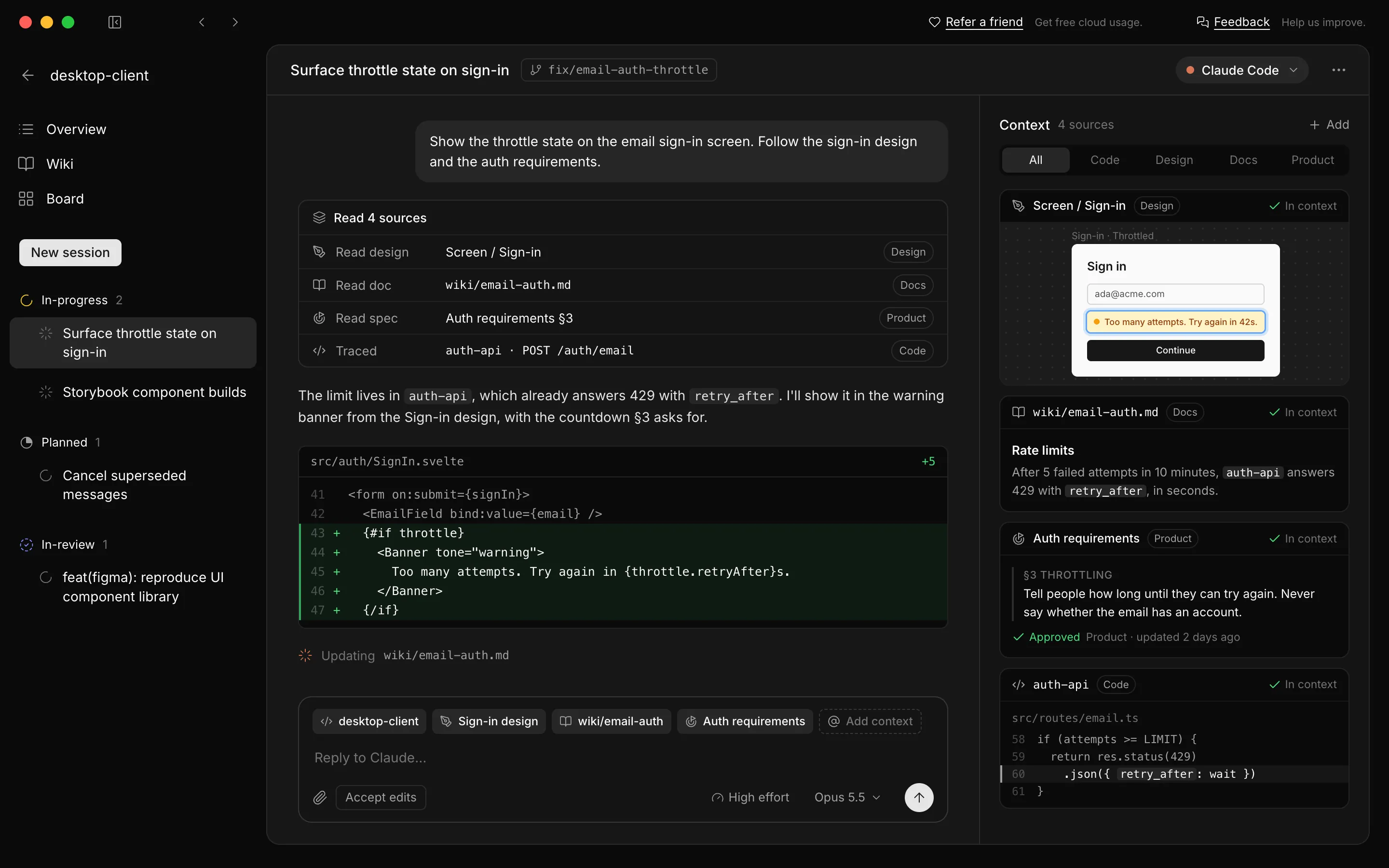Go back with the left chevron
Screen dimensions: 1389x868
tap(202, 22)
